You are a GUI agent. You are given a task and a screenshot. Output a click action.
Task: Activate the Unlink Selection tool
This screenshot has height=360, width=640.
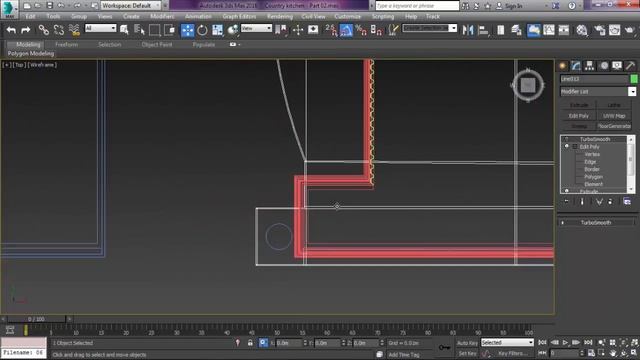click(59, 30)
